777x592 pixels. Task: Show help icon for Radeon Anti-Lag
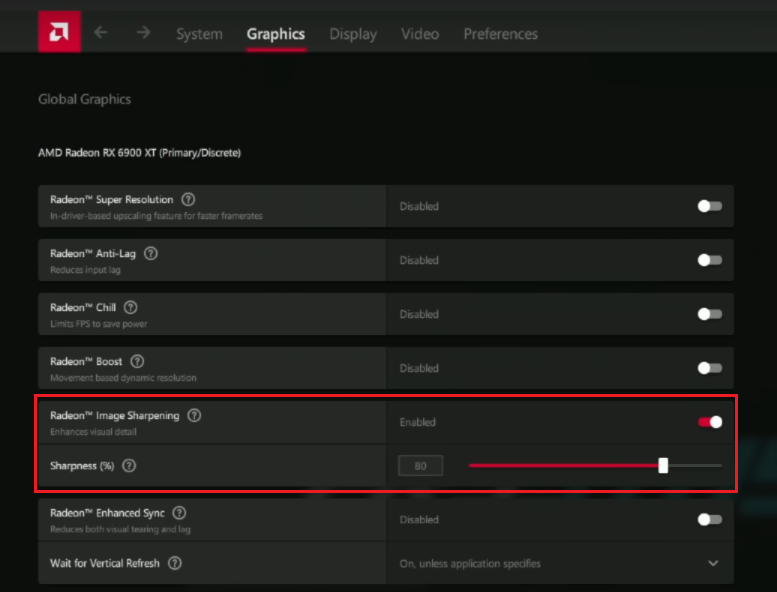(x=151, y=254)
